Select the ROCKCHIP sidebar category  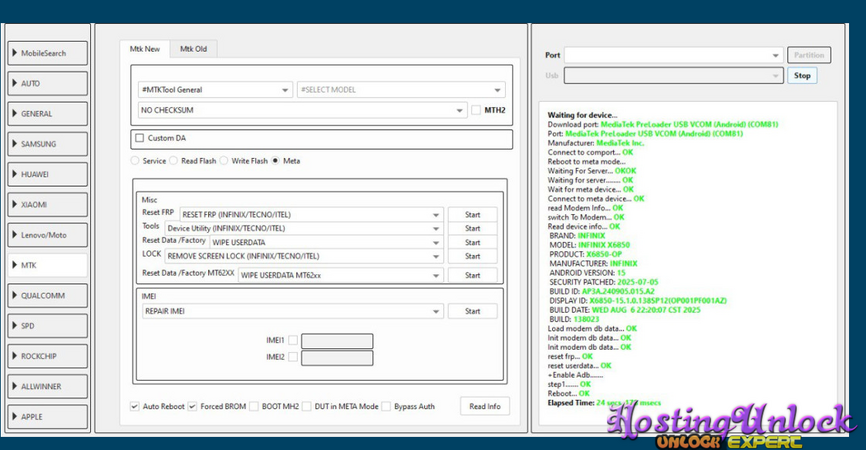coord(47,355)
